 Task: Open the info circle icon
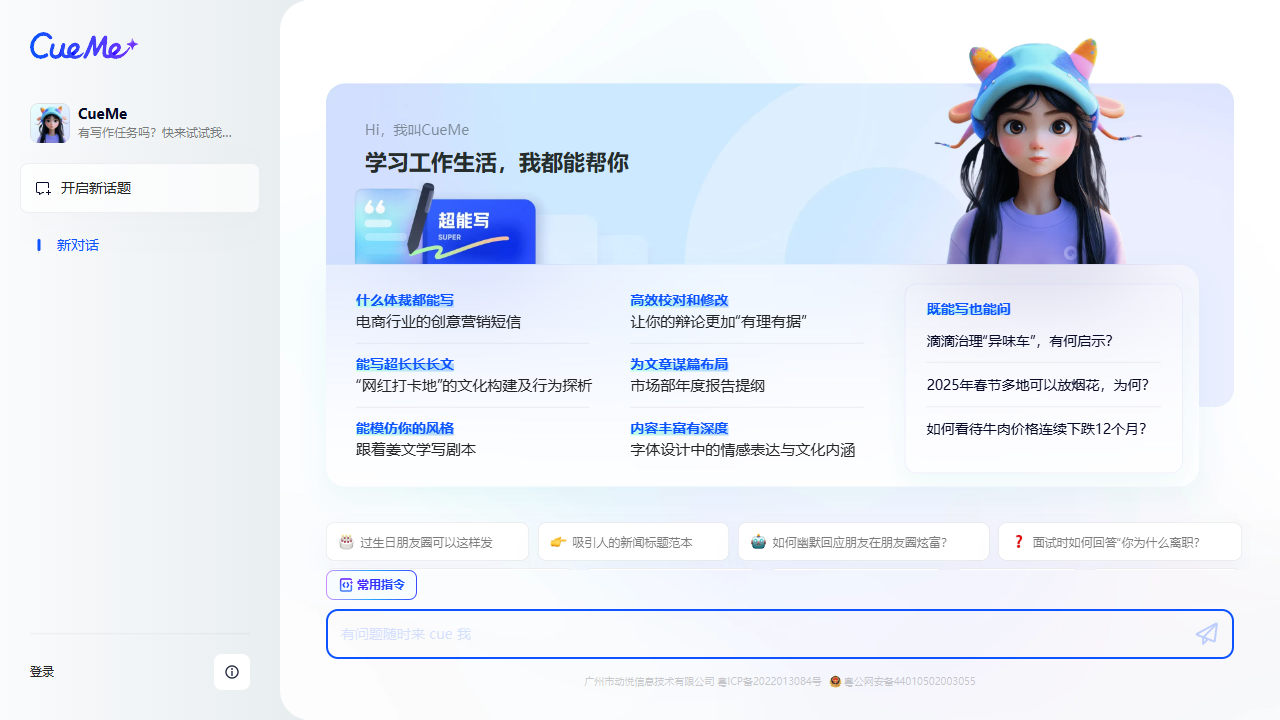click(232, 672)
